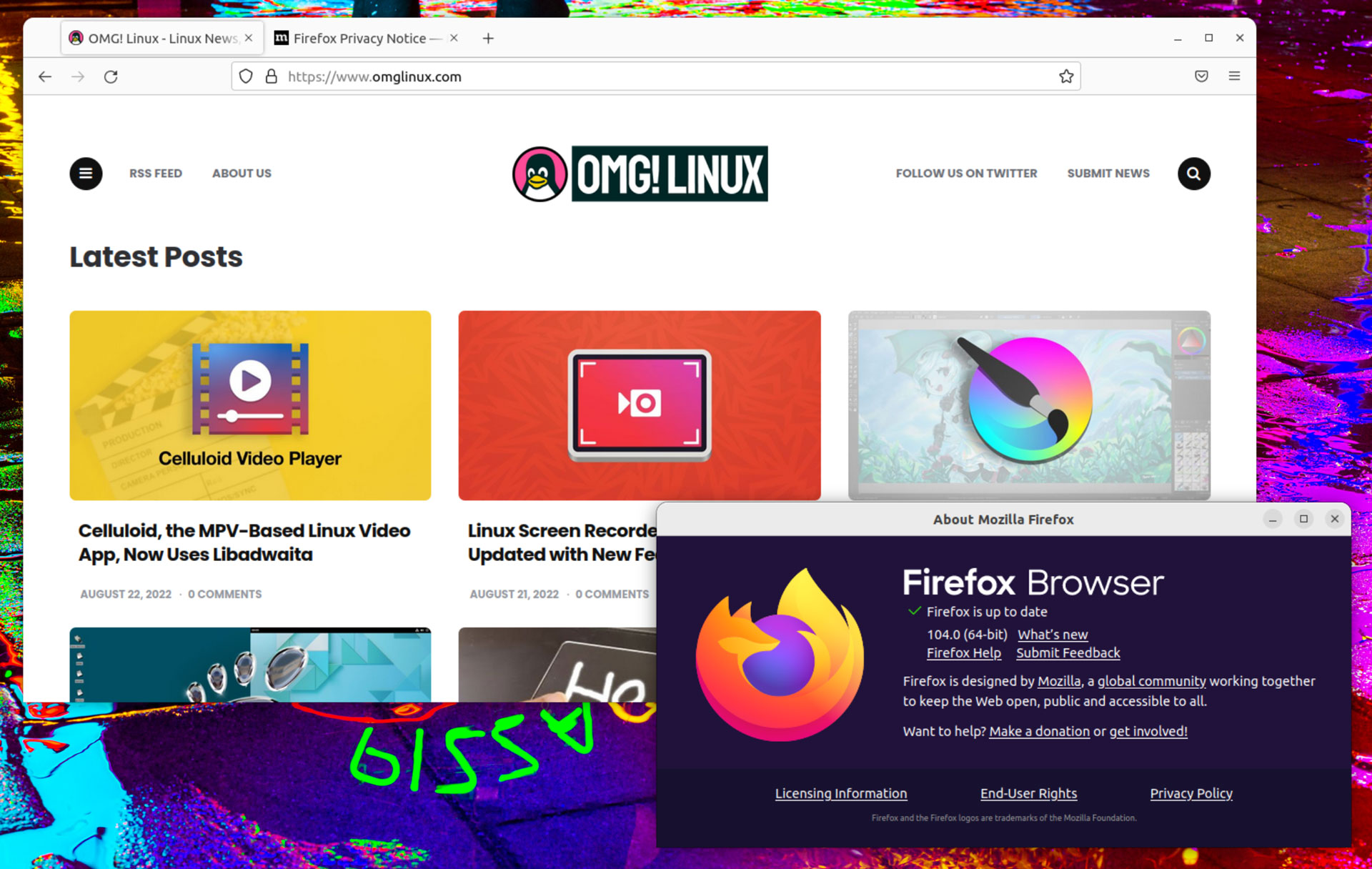Viewport: 1372px width, 869px height.
Task: Open the RSS FEED menu link
Action: coord(156,174)
